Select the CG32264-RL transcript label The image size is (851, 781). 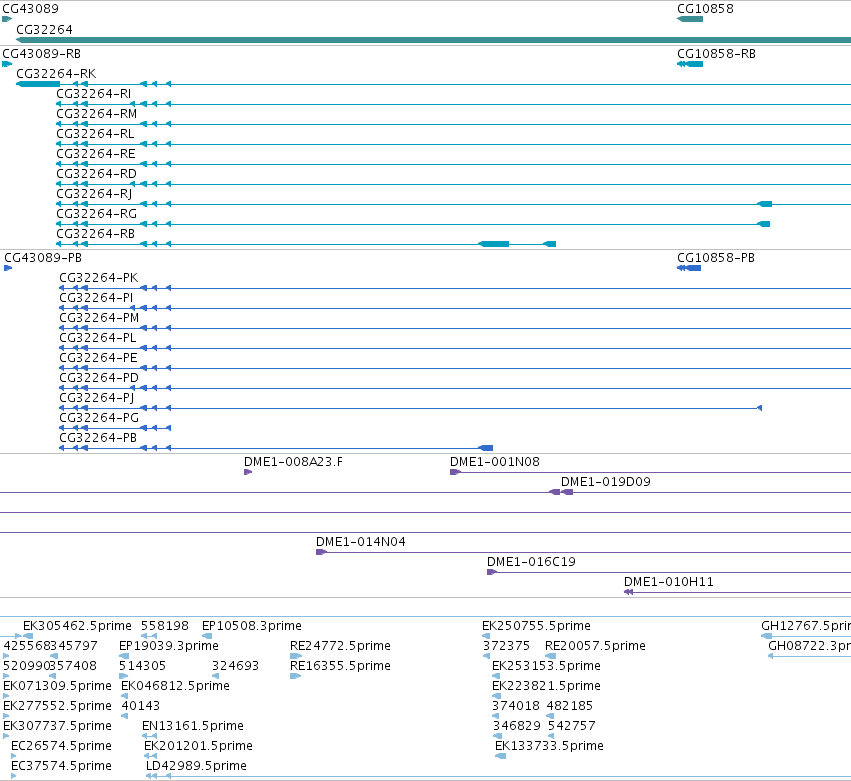95,134
